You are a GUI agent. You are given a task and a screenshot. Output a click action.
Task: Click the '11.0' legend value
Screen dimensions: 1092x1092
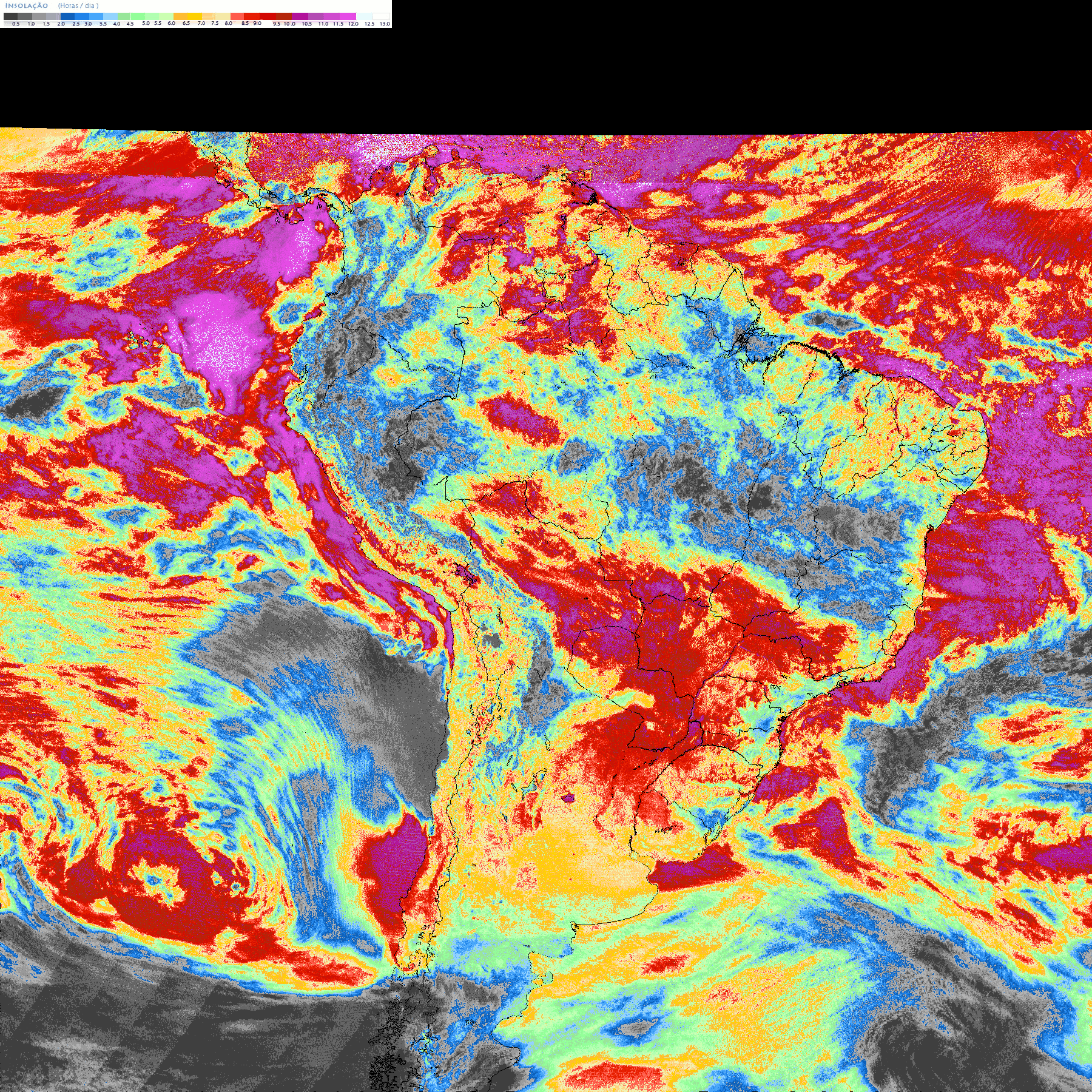[x=323, y=24]
